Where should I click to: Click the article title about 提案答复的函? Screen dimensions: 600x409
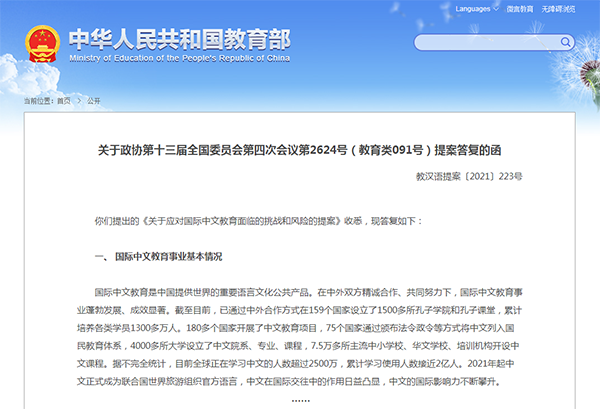(x=299, y=149)
